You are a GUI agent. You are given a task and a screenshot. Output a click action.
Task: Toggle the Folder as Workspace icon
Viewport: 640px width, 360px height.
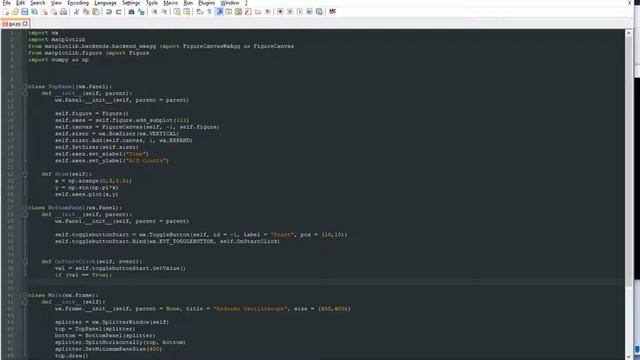258,12
